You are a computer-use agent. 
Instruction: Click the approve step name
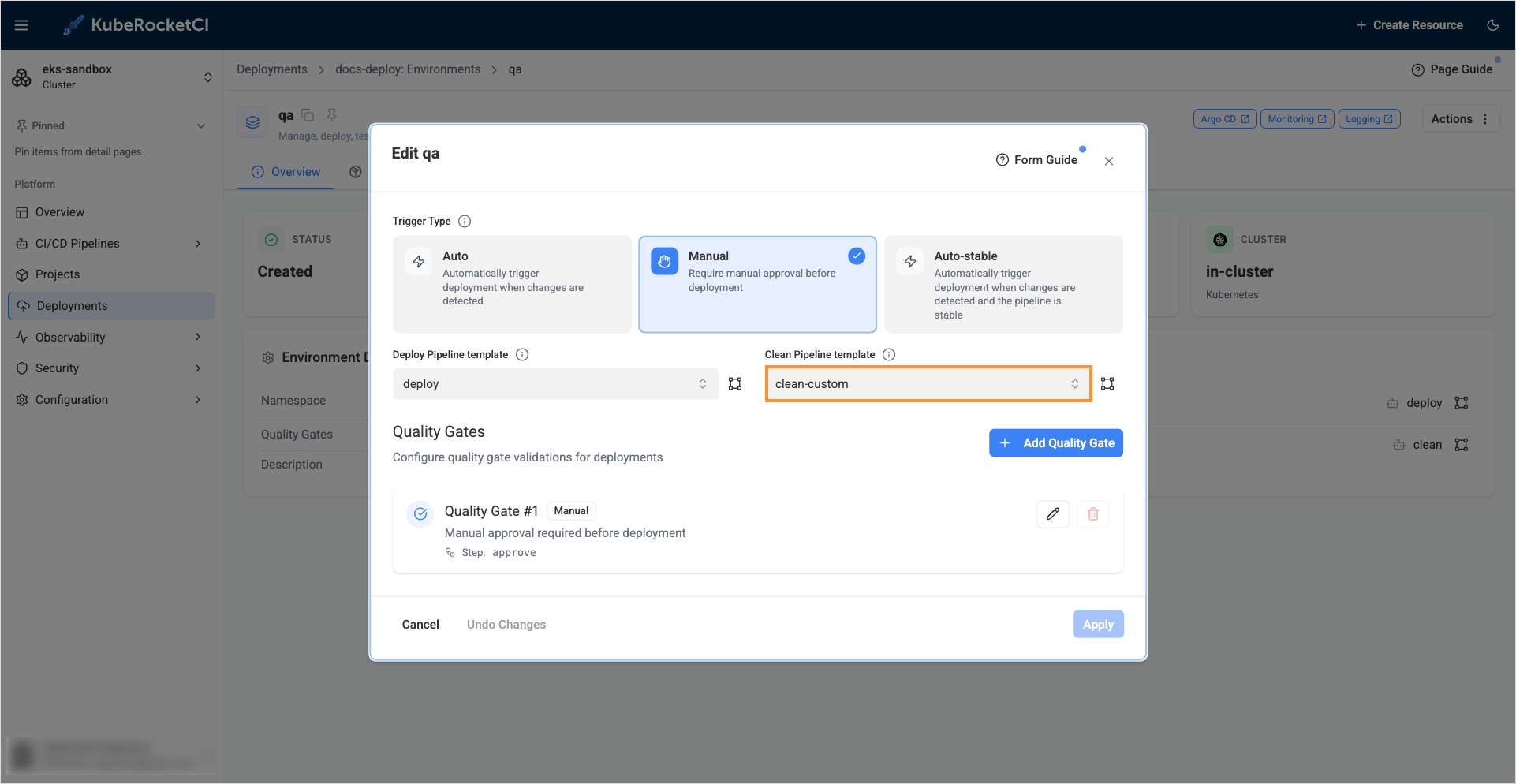click(514, 553)
